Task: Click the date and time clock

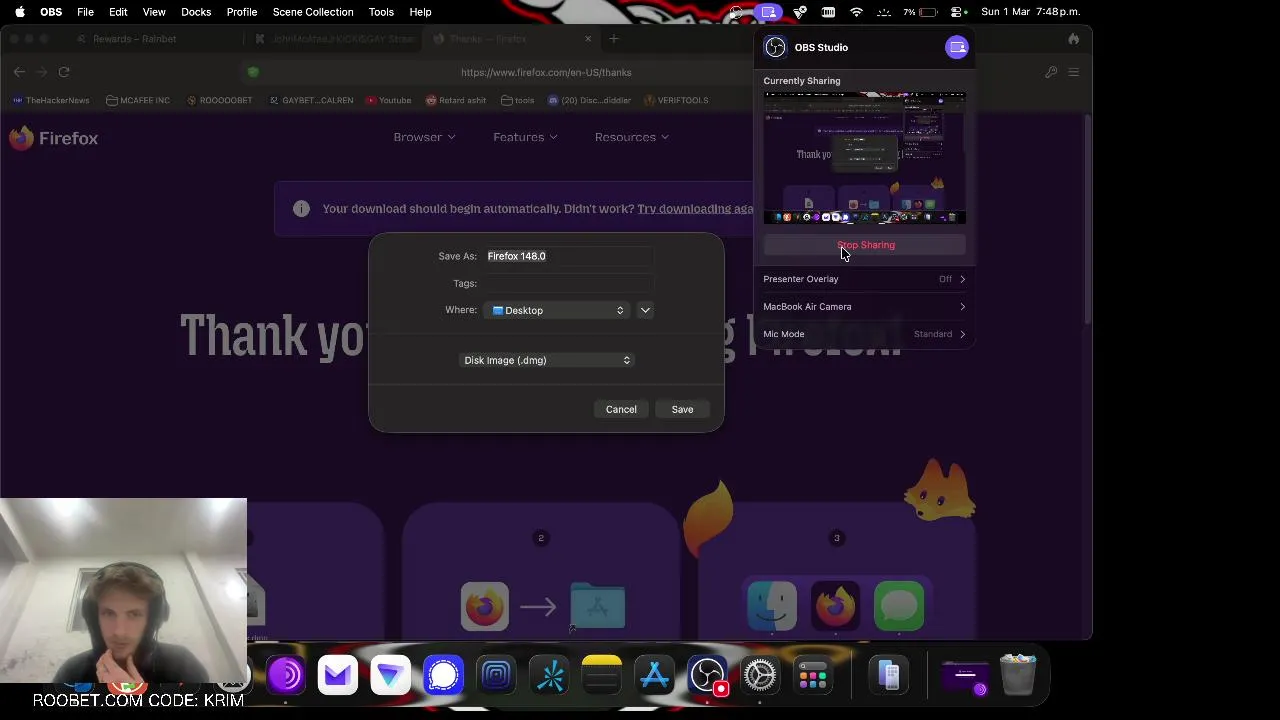Action: [x=1030, y=12]
